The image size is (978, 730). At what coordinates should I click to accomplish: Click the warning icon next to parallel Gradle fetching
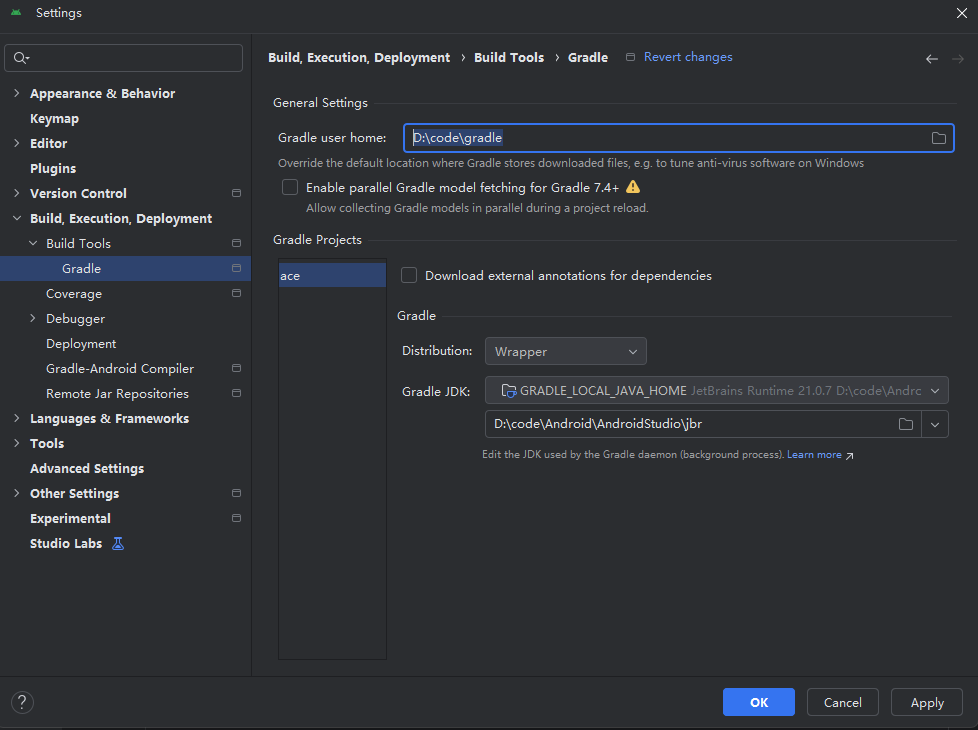click(633, 187)
